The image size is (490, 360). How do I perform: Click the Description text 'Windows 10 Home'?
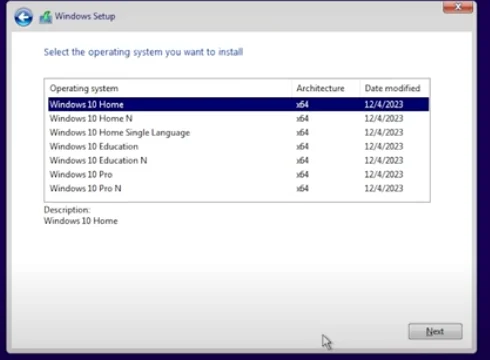[81, 221]
